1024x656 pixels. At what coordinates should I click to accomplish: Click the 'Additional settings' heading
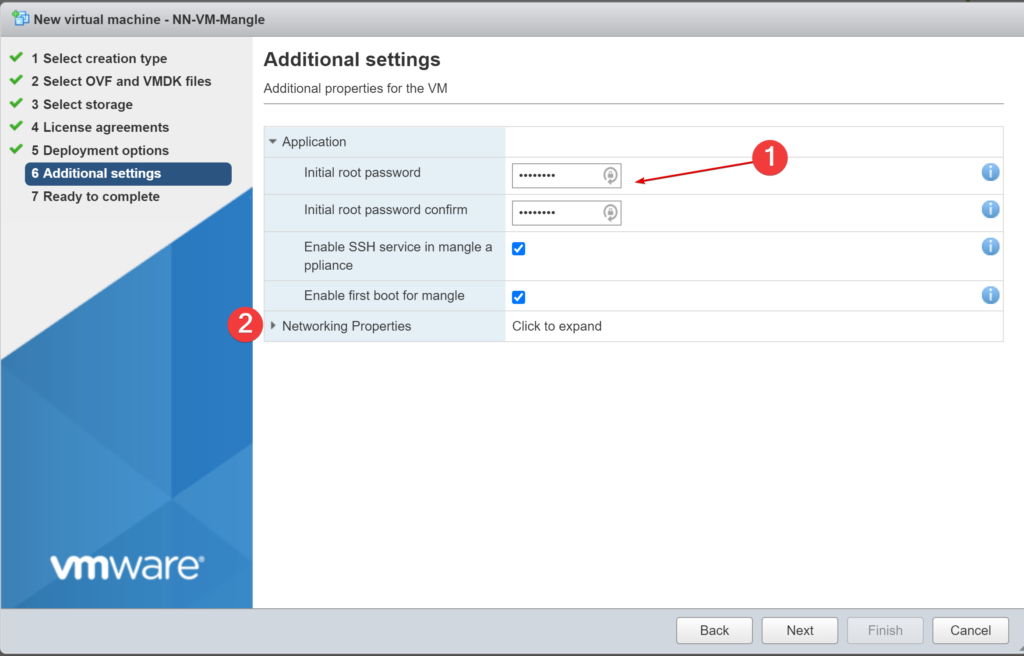click(352, 59)
